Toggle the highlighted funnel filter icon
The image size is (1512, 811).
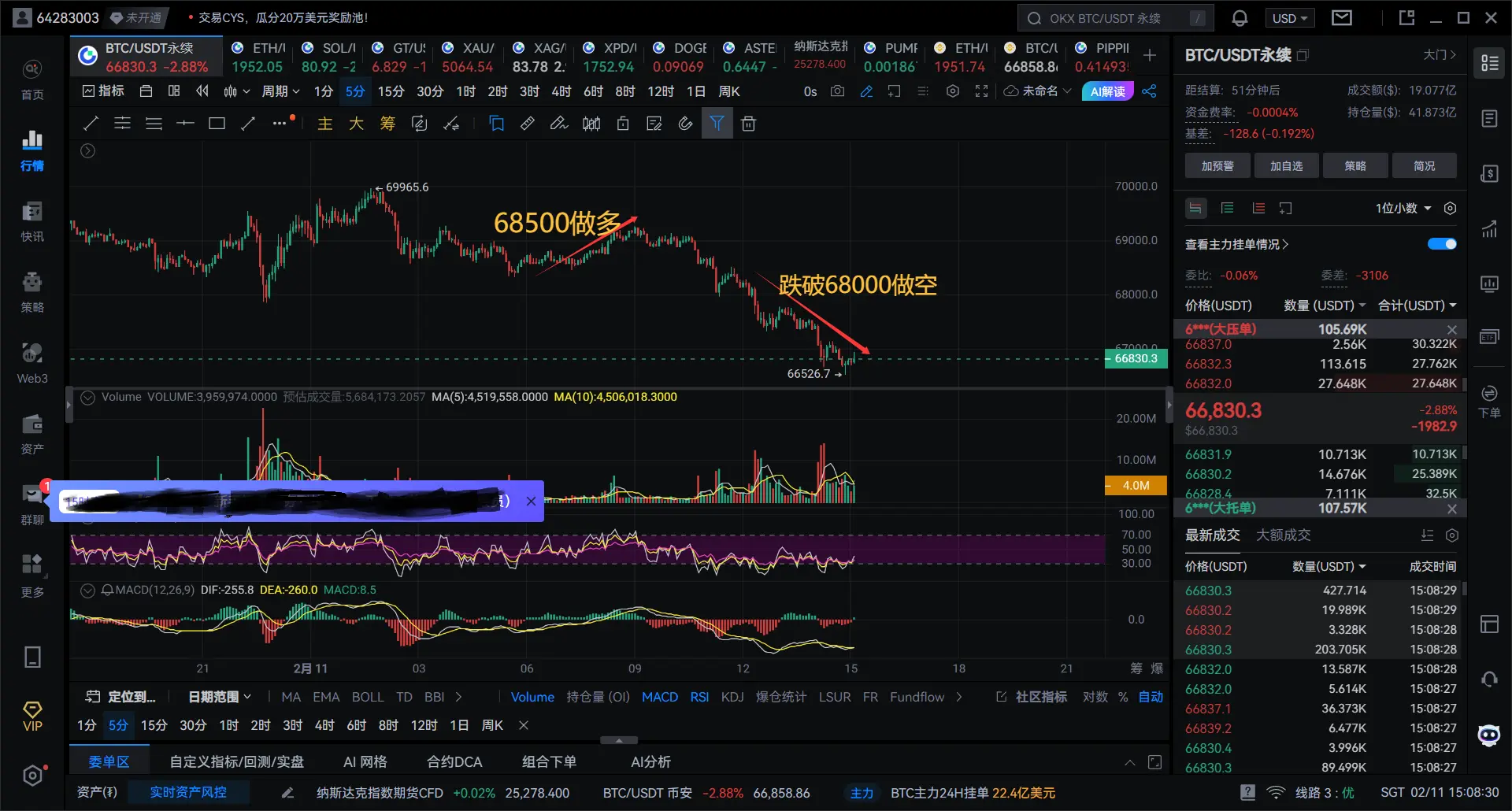tap(717, 124)
